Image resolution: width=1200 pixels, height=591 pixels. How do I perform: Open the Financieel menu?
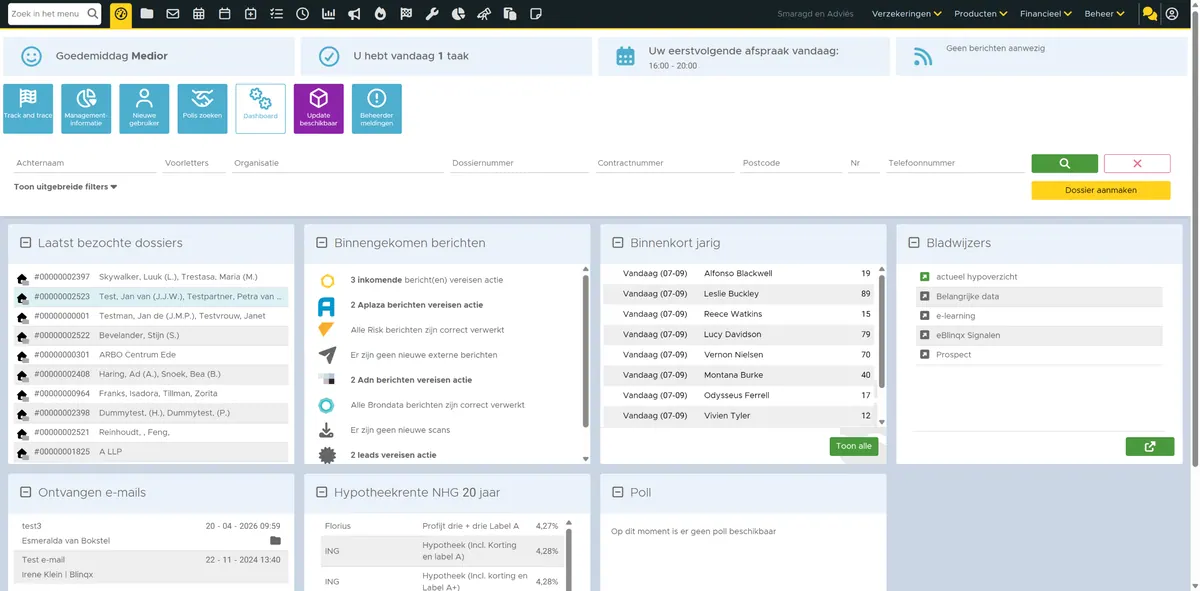(x=1046, y=14)
